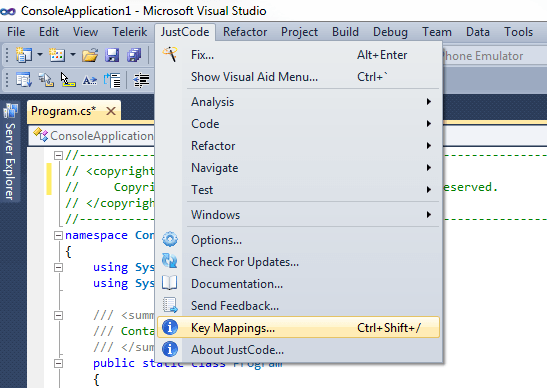547x388 pixels.
Task: Open the Data menu
Action: tap(478, 32)
